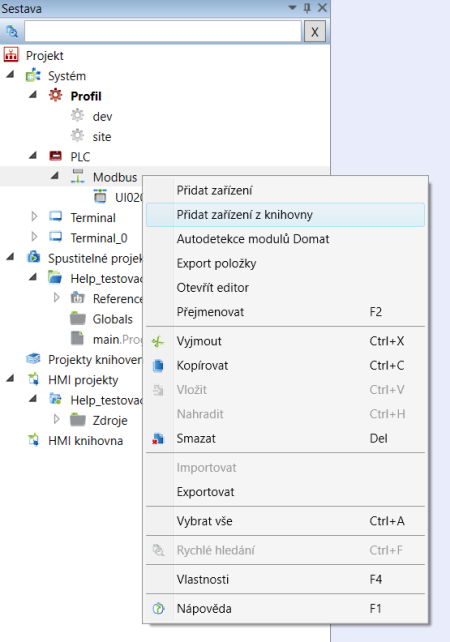
Task: Click the Smazat delete icon in the context menu
Action: pyautogui.click(x=158, y=439)
